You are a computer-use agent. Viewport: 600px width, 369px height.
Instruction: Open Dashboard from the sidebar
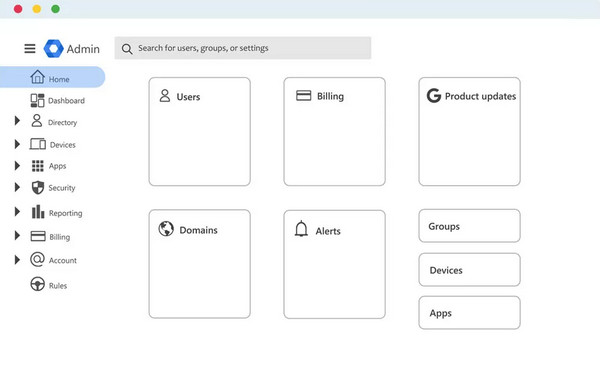(x=66, y=101)
